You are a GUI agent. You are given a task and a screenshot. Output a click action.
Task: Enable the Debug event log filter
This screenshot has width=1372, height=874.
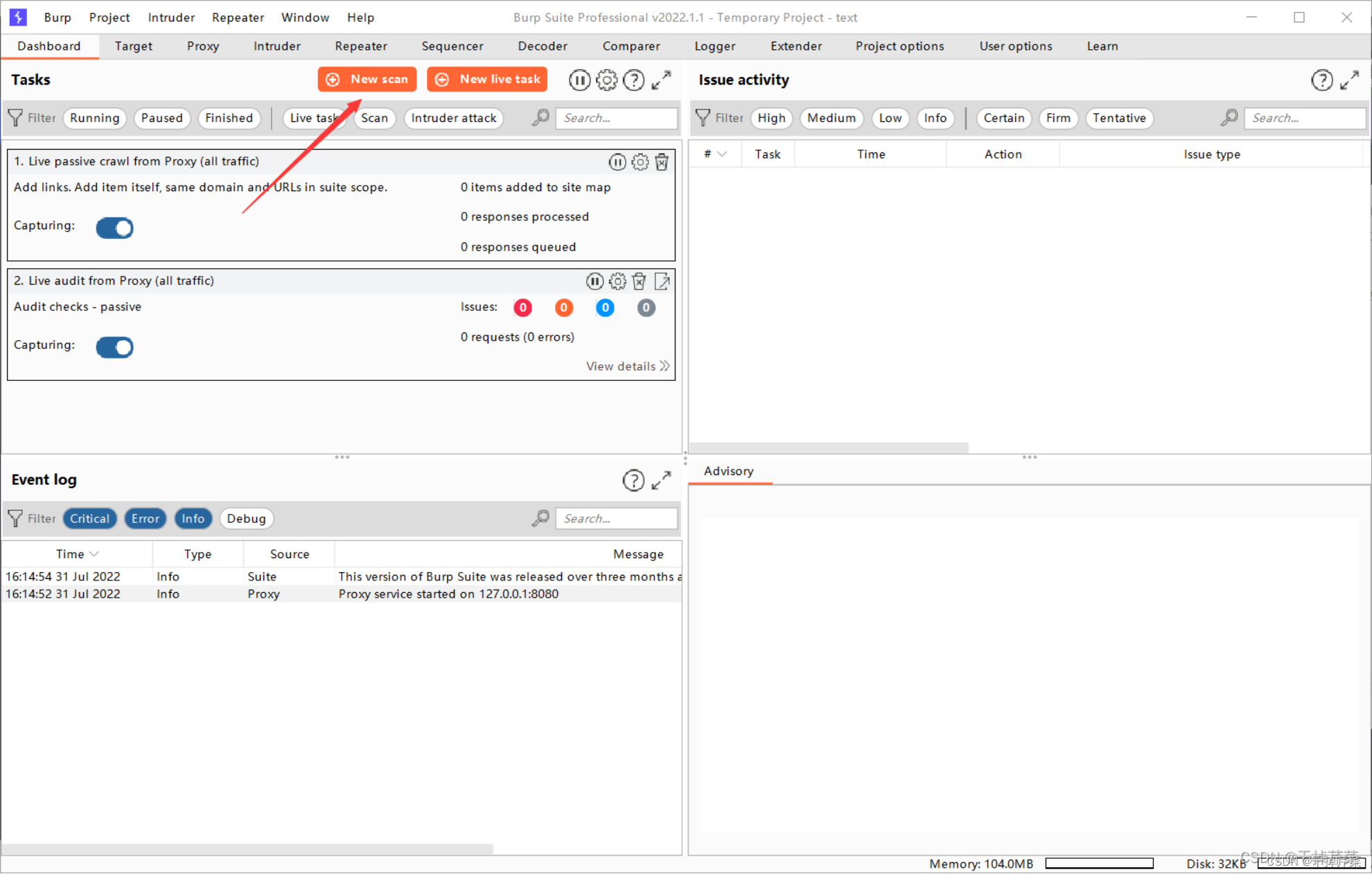click(x=246, y=519)
